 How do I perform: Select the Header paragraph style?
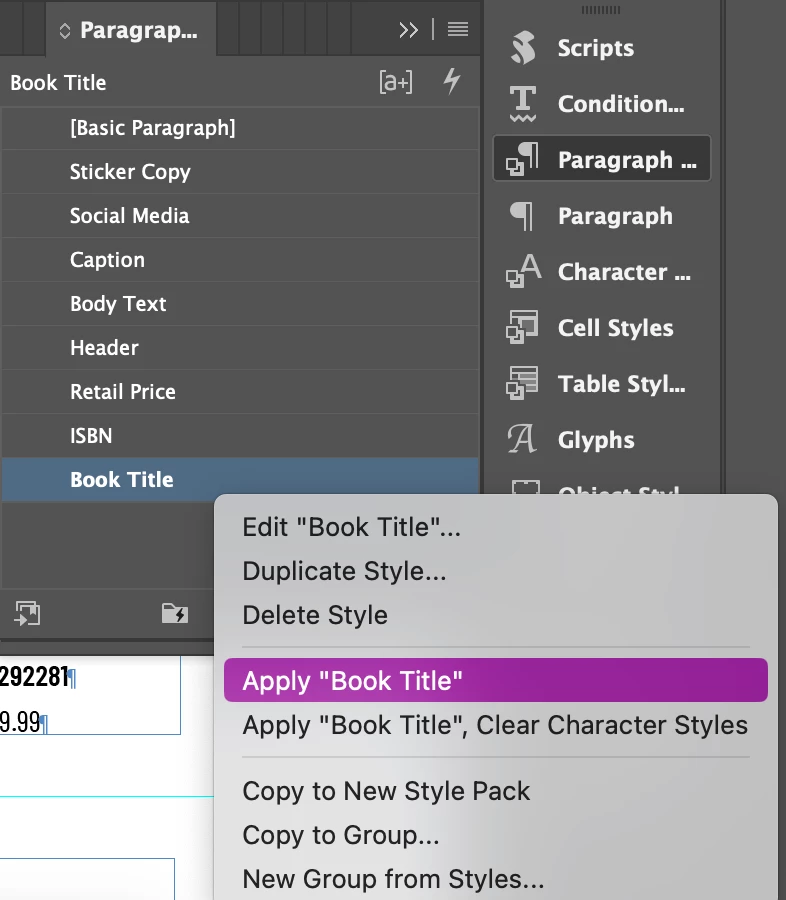pyautogui.click(x=240, y=348)
